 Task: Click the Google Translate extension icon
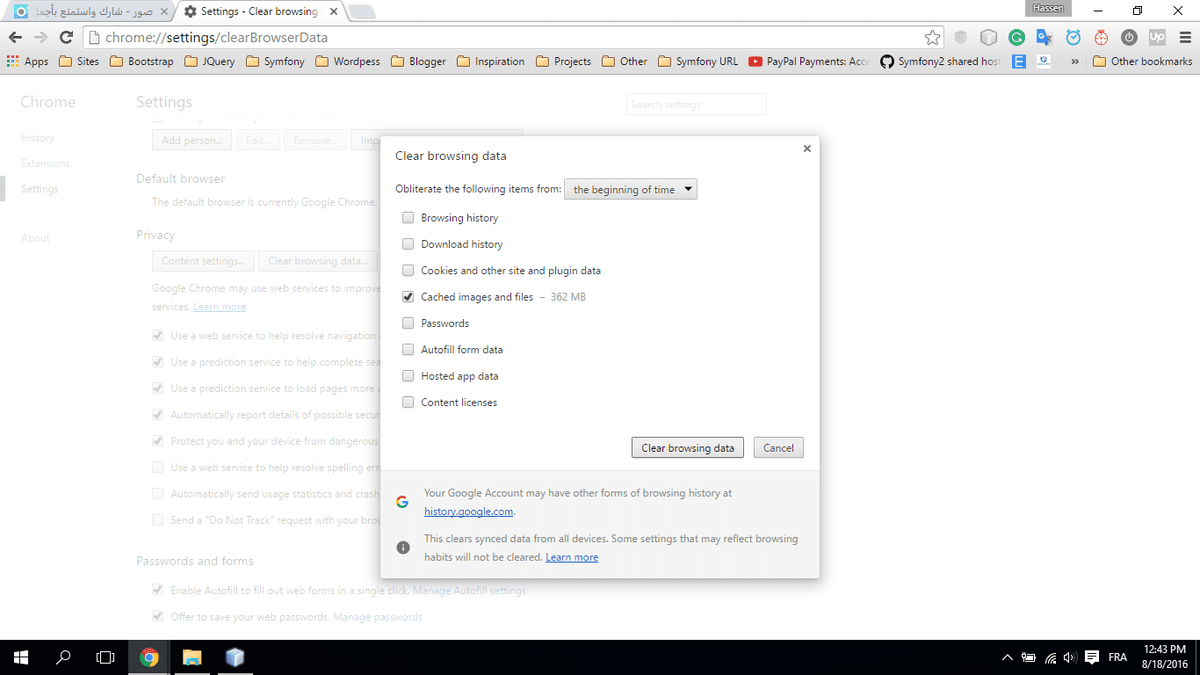tap(1044, 37)
